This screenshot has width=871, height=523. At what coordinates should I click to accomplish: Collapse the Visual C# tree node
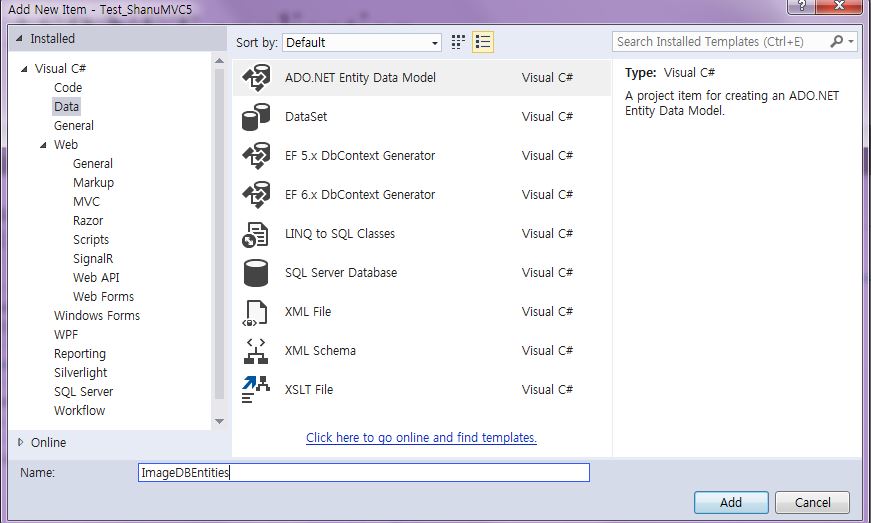point(24,69)
